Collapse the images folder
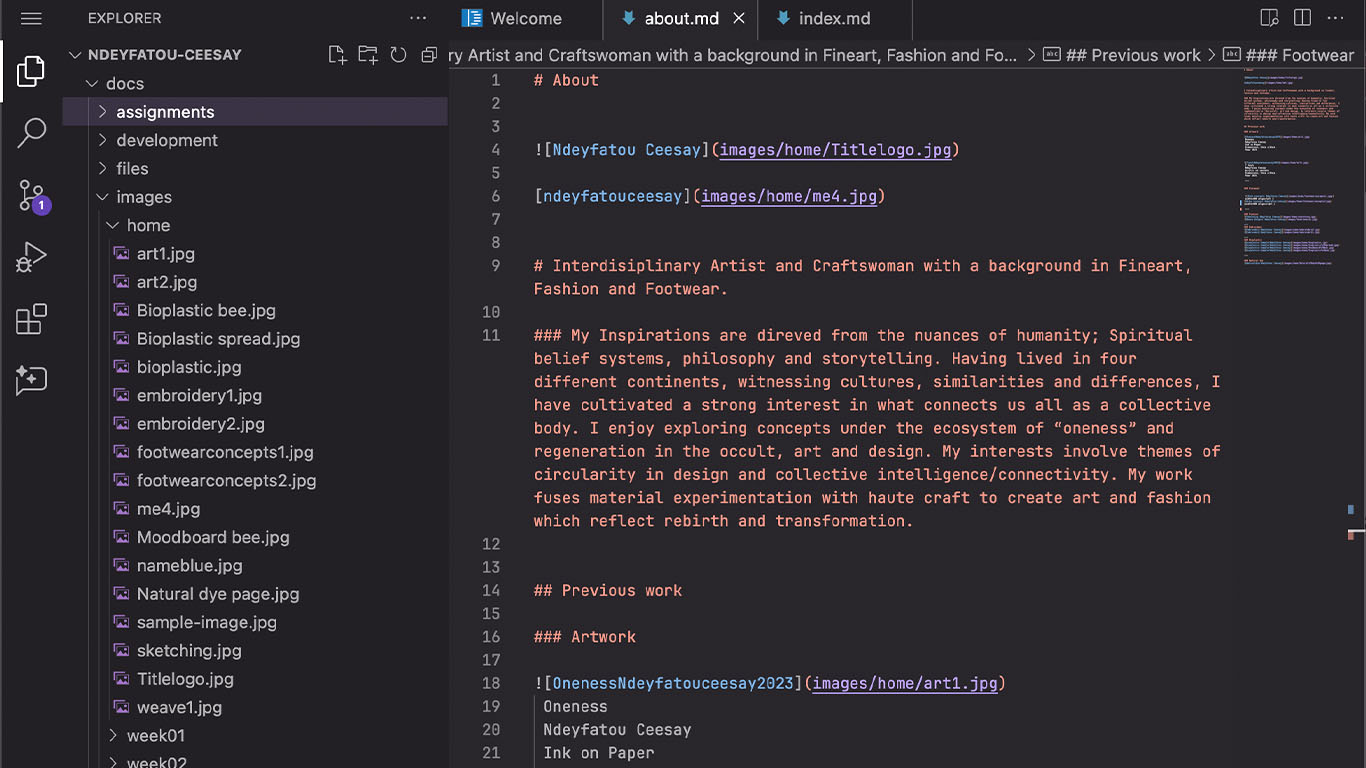 coord(144,197)
